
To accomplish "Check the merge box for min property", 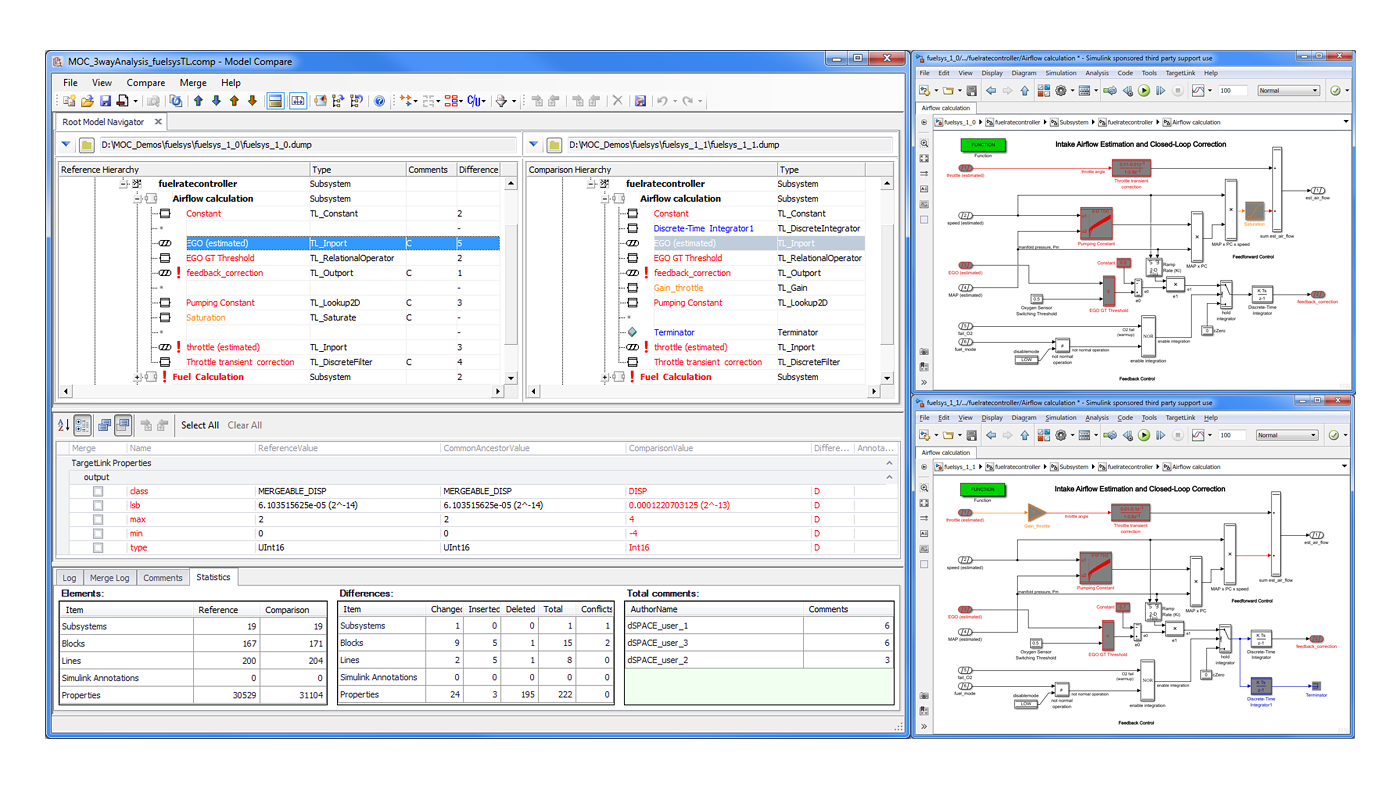I will click(98, 533).
